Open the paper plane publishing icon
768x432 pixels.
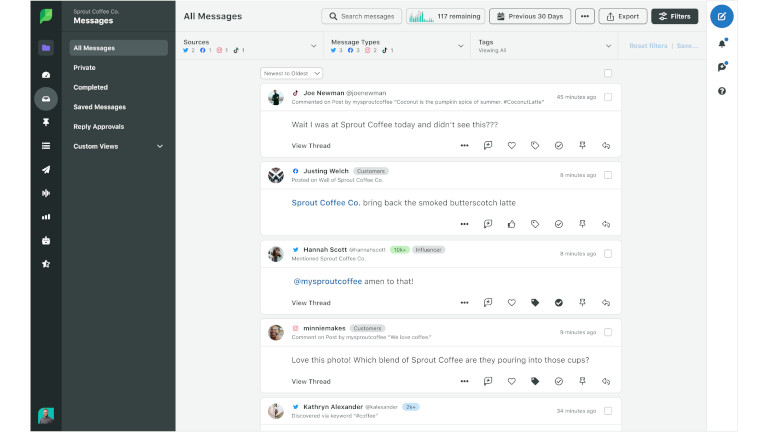(46, 169)
